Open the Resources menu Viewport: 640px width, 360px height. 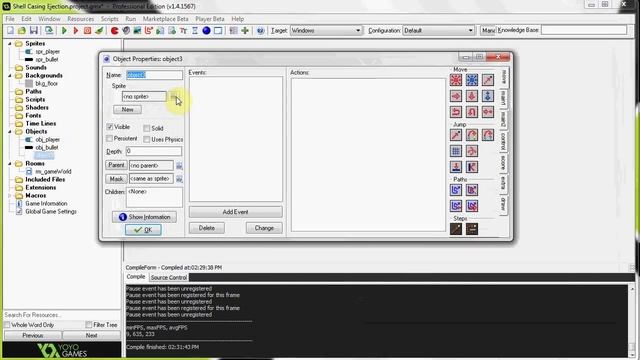coord(80,19)
